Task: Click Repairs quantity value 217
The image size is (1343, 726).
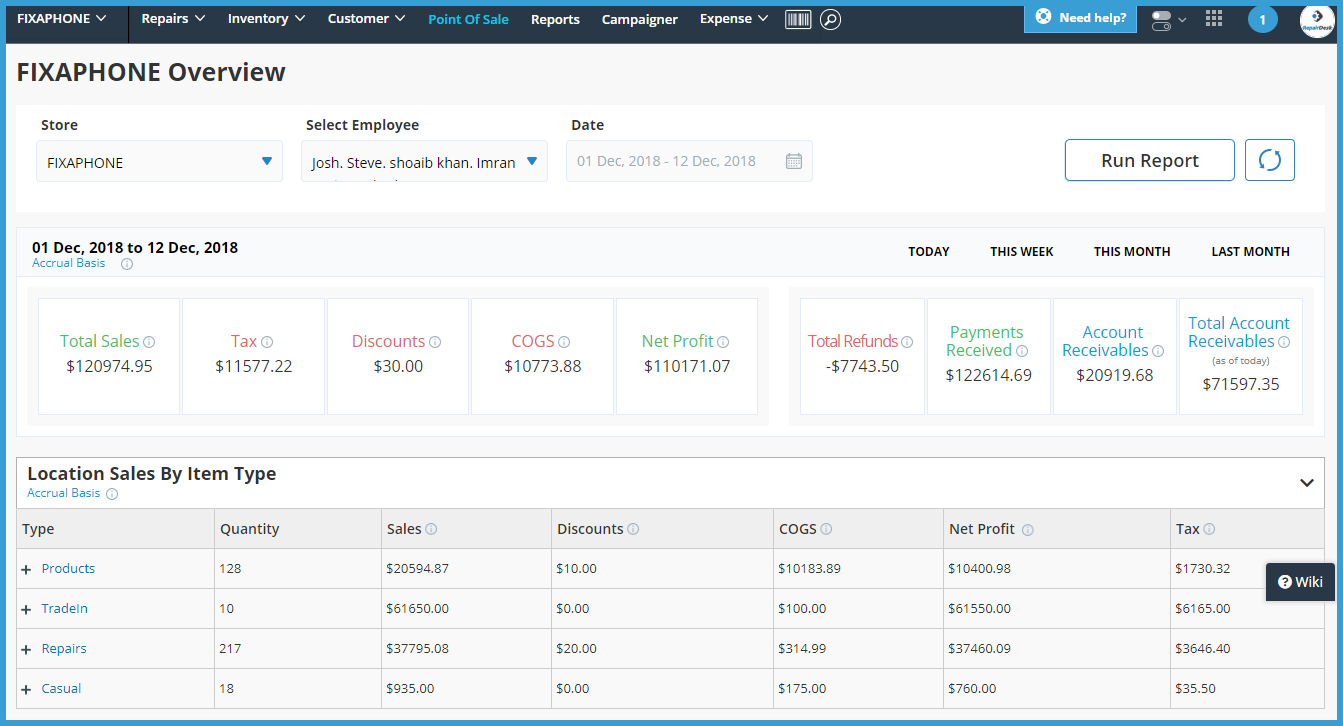Action: tap(230, 649)
